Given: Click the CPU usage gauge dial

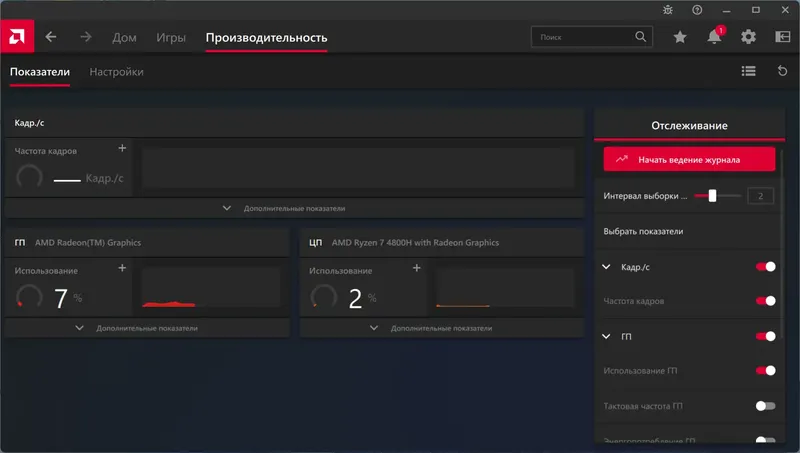Looking at the screenshot, I should point(323,297).
